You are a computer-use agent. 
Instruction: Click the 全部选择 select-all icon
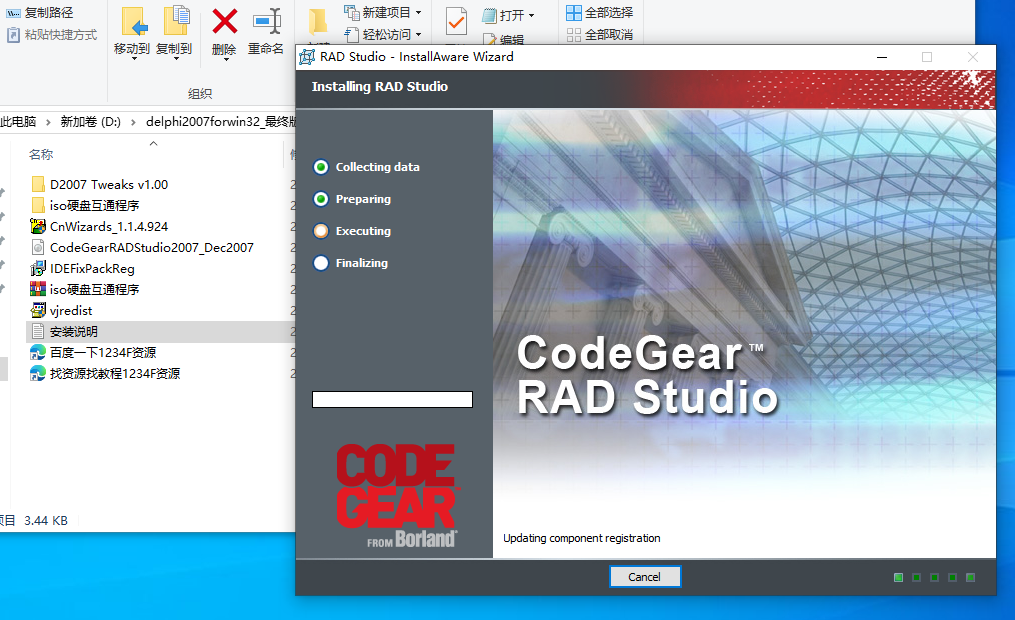pos(574,13)
